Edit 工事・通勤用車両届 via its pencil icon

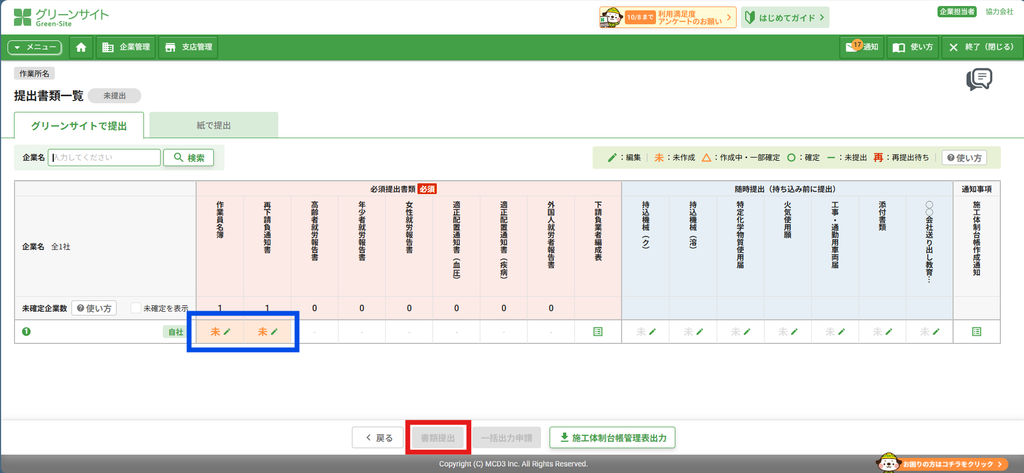click(842, 332)
